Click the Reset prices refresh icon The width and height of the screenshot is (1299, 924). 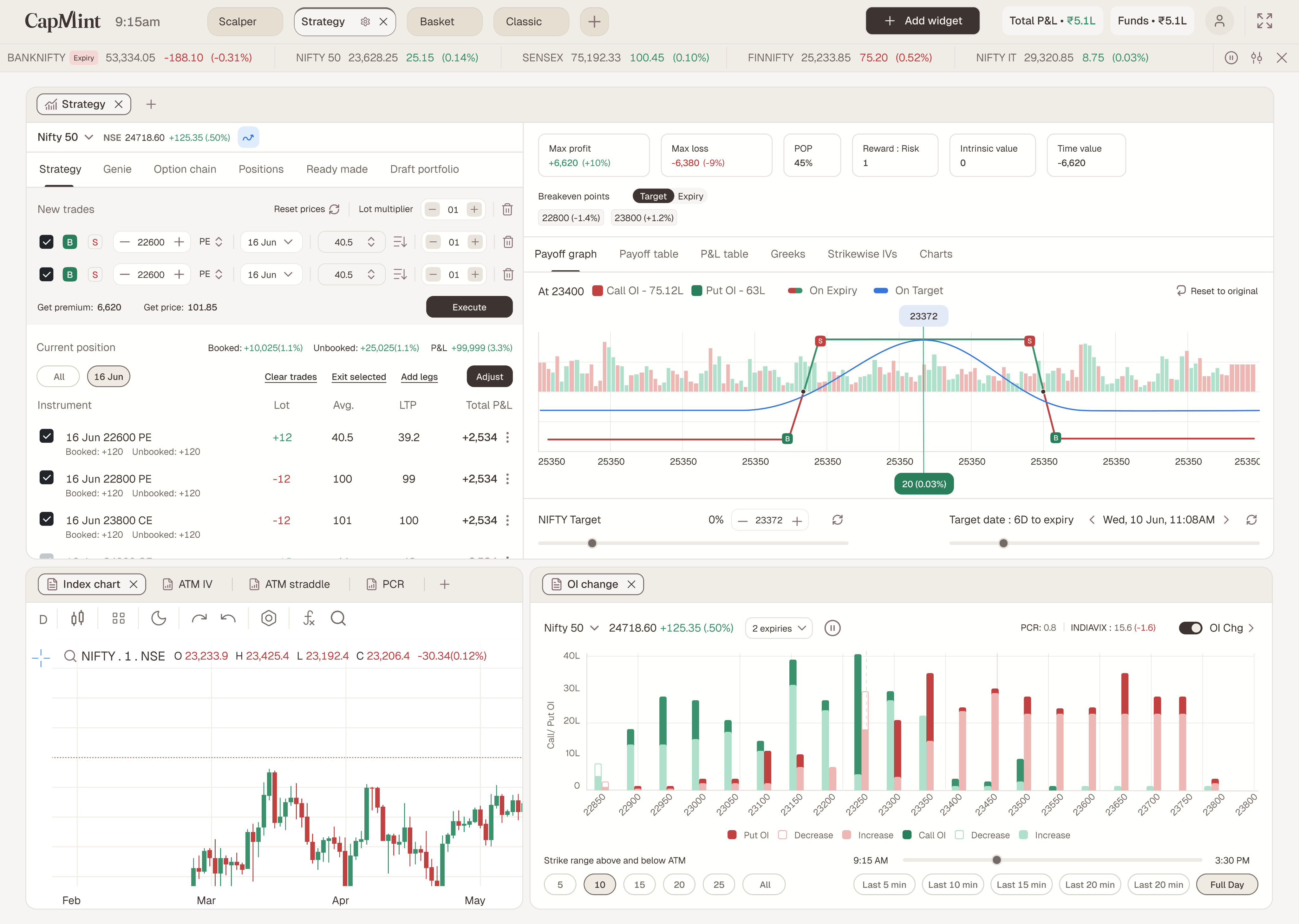coord(334,209)
